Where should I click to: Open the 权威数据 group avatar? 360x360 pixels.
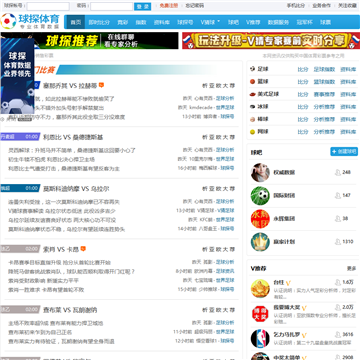pos(260,172)
